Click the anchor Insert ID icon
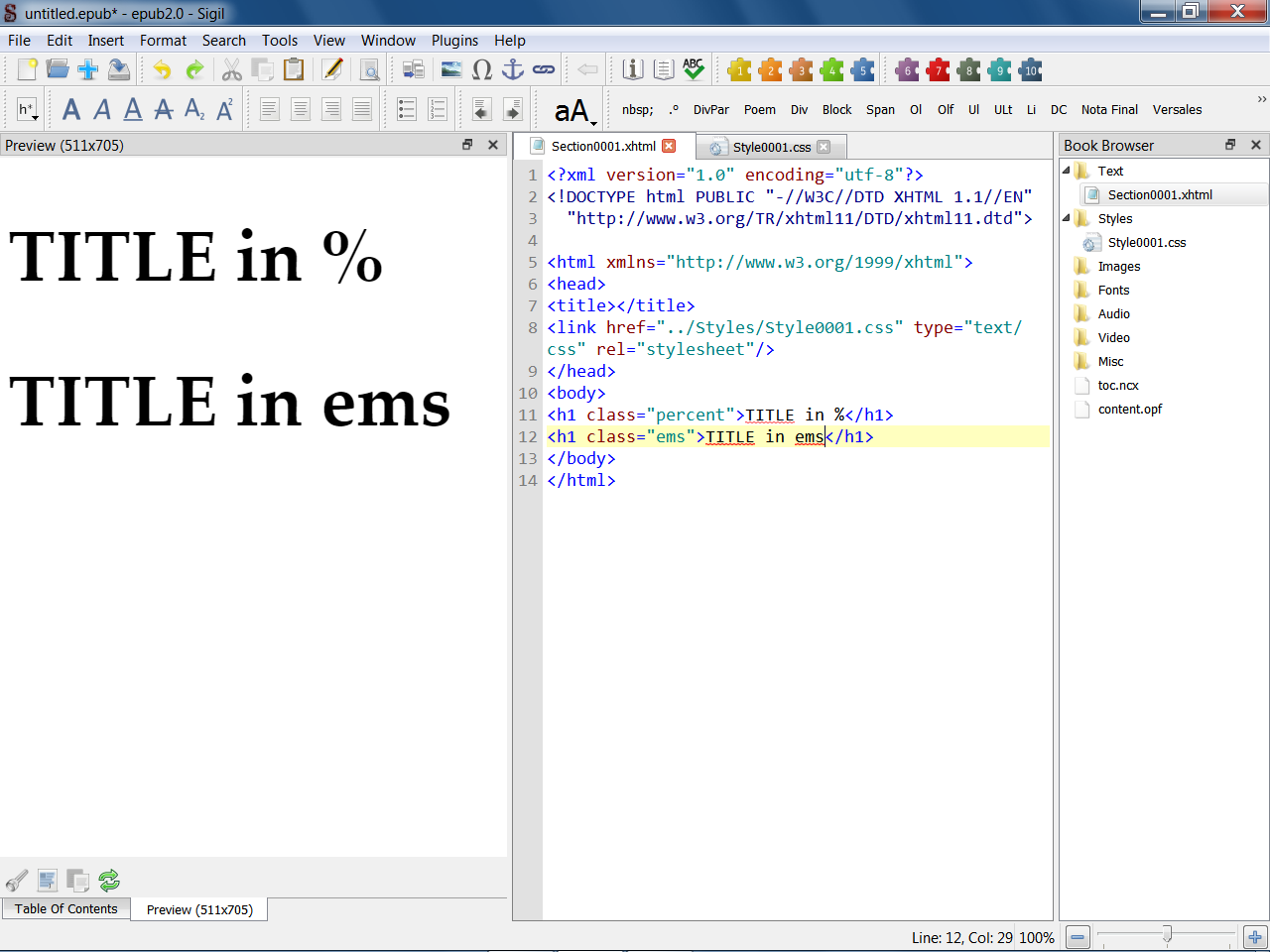 [513, 69]
